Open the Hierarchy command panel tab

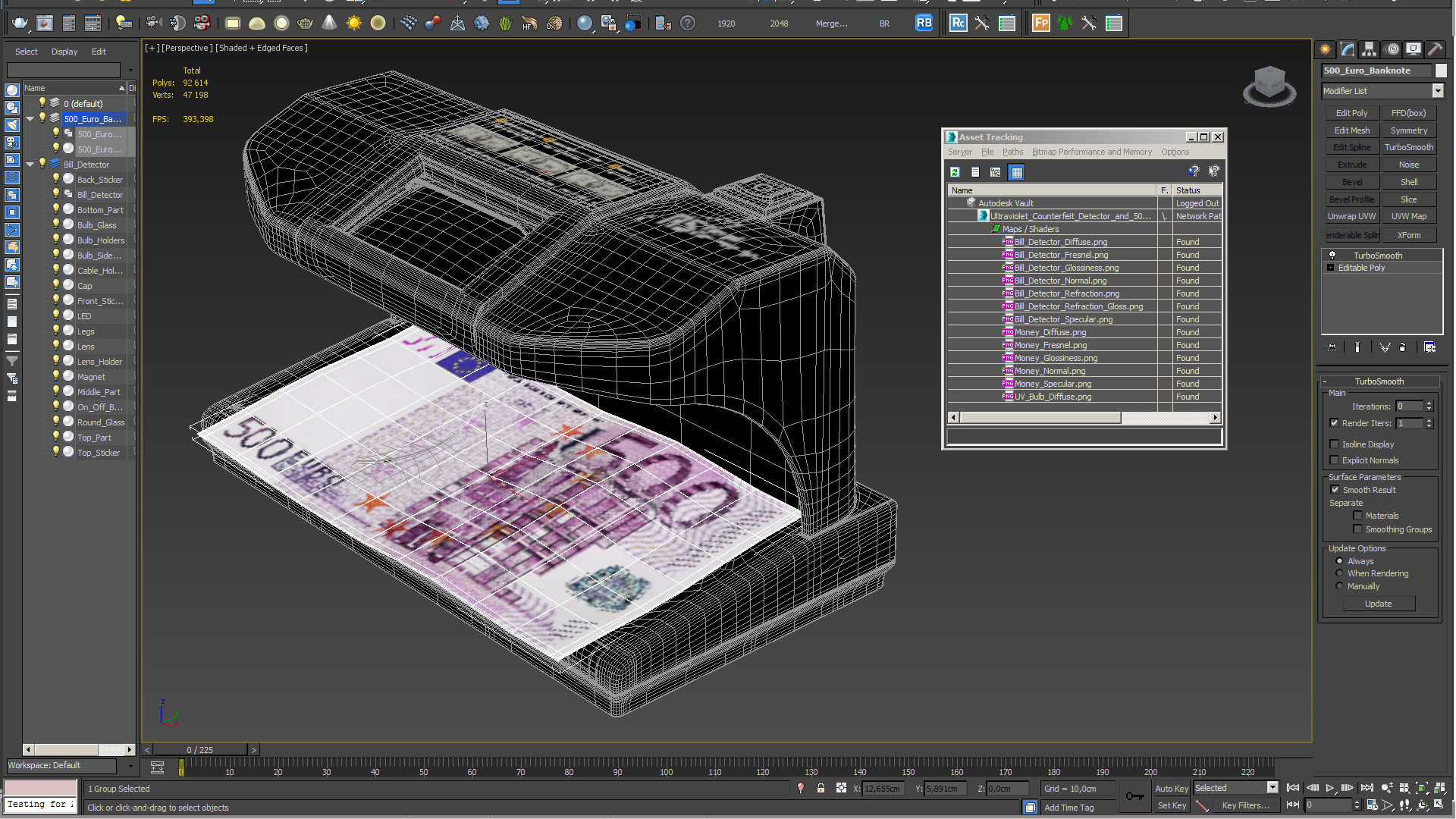point(1370,49)
